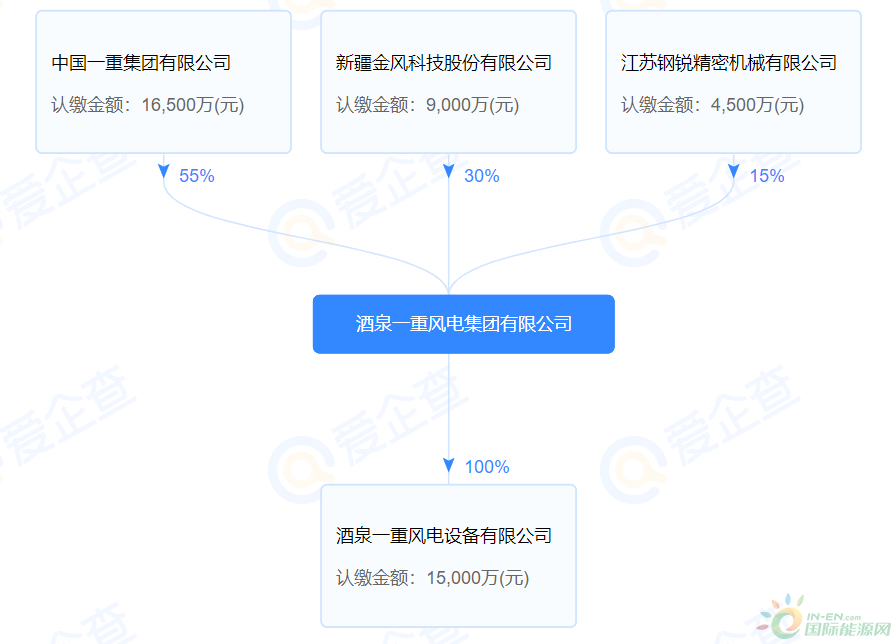Image resolution: width=896 pixels, height=644 pixels.
Task: Click the 16,500万(元) subscribed amount
Action: (x=193, y=105)
